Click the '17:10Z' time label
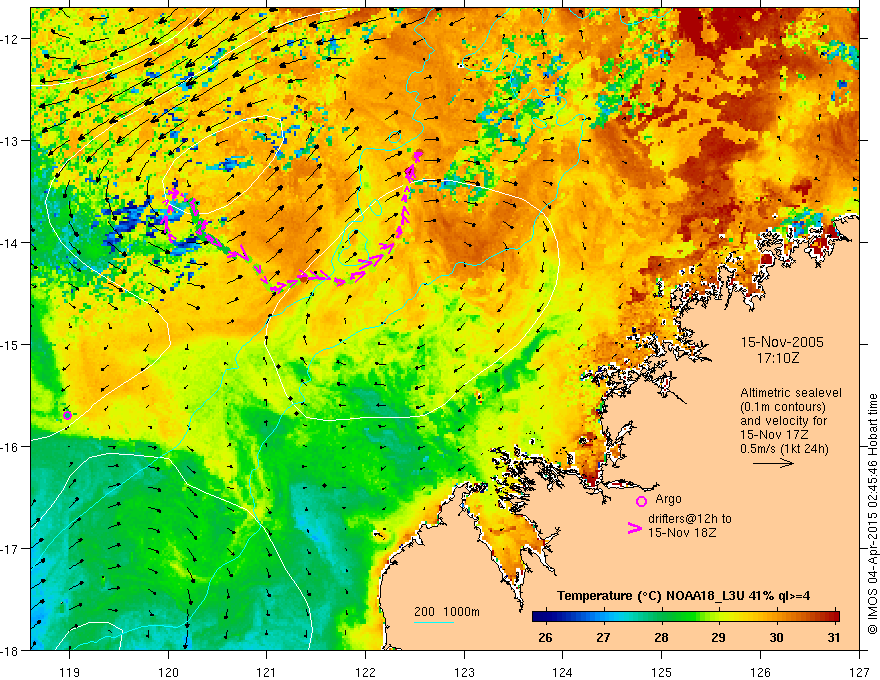The image size is (880, 680). [x=778, y=358]
